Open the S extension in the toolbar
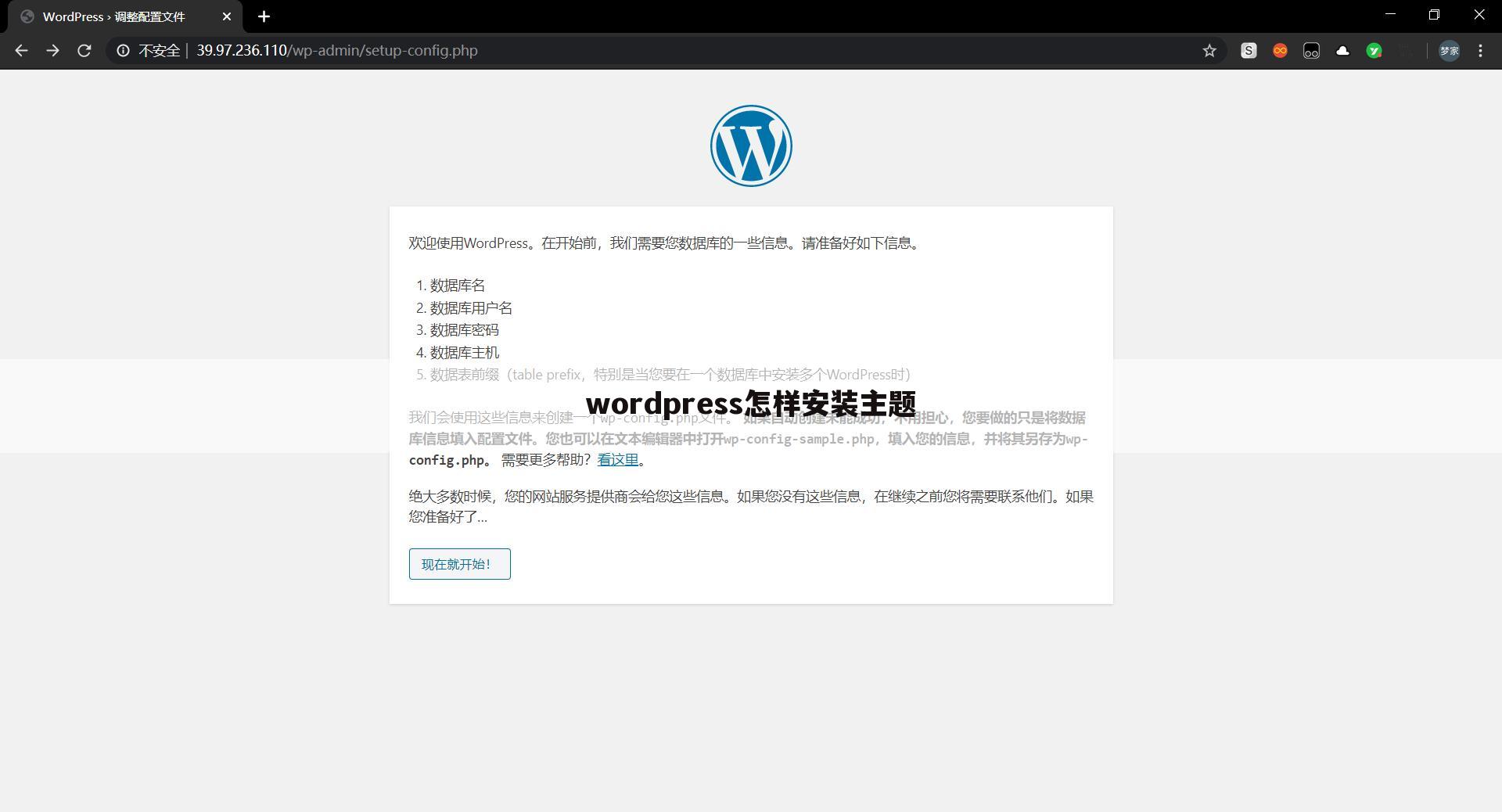 [1249, 50]
